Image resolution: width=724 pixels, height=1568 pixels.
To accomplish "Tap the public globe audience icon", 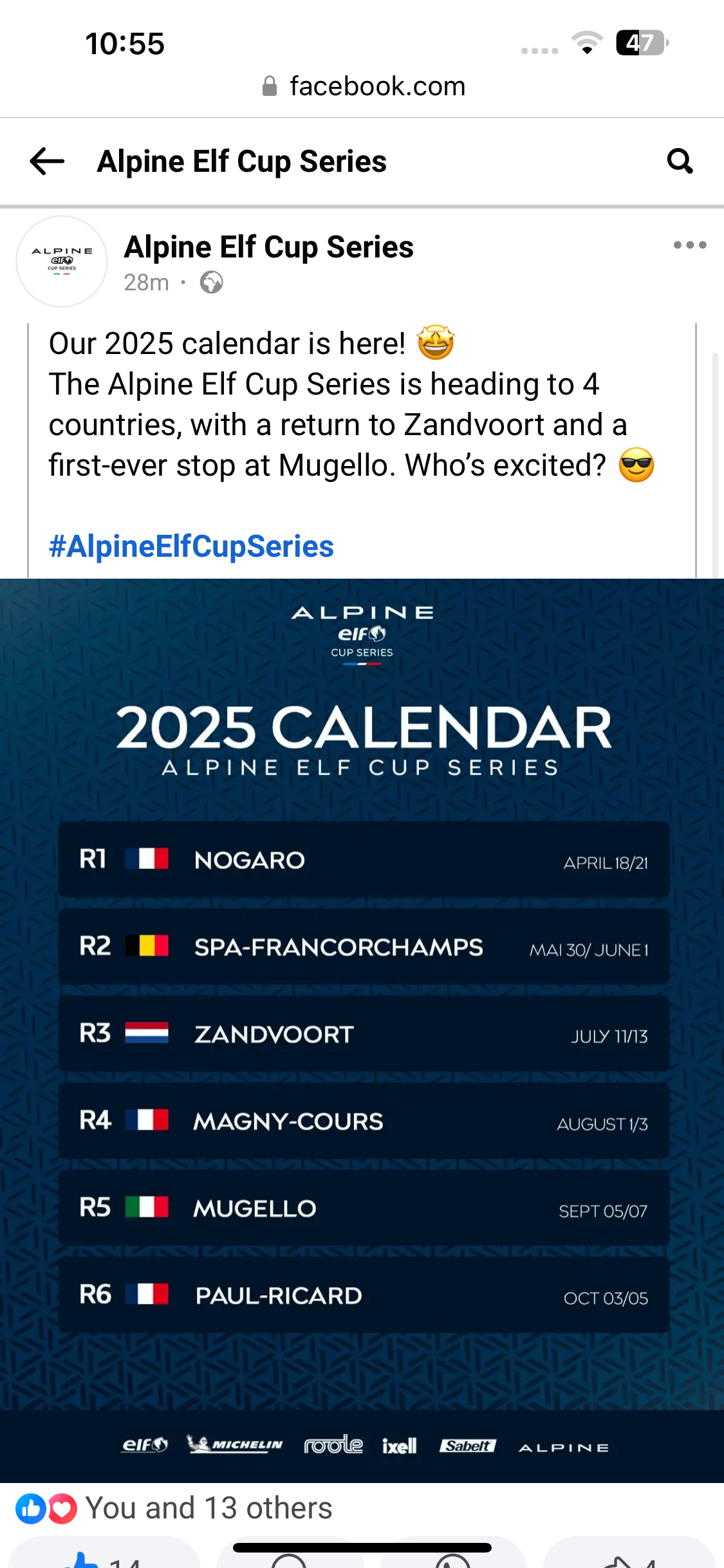I will [211, 283].
